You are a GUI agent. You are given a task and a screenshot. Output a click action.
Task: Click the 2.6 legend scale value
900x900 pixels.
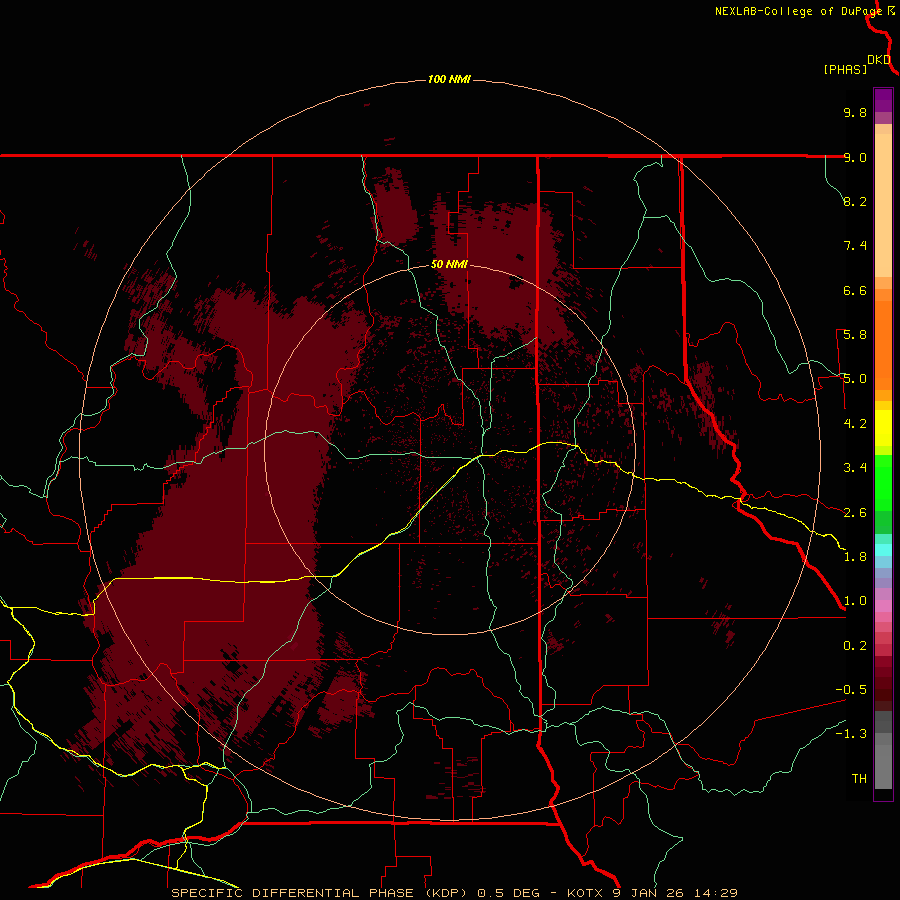[855, 513]
